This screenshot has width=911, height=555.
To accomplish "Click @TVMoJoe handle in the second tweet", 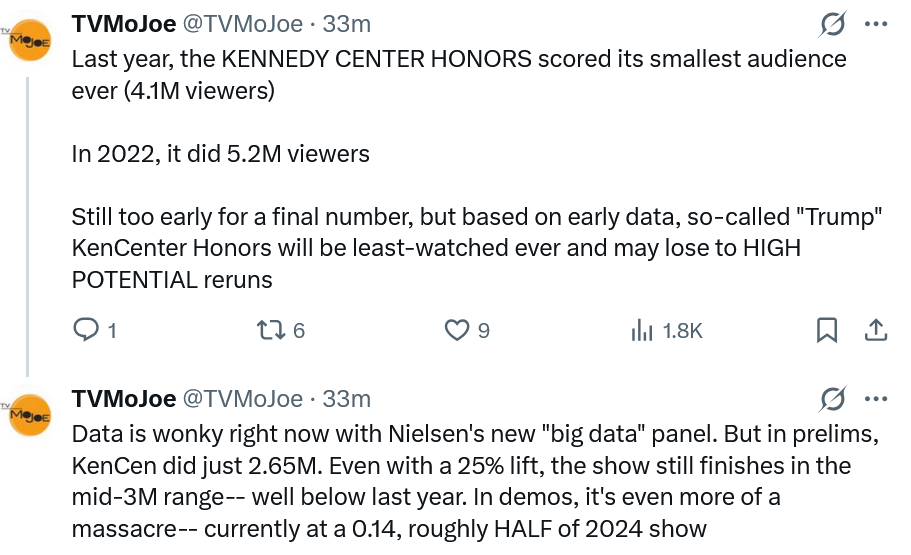I will tap(241, 399).
